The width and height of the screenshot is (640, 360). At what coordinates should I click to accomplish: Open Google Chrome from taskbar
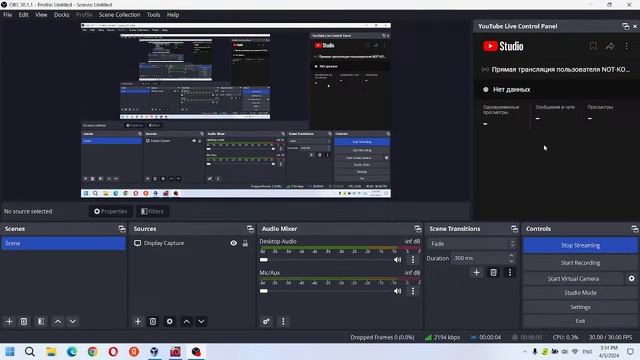(x=93, y=351)
